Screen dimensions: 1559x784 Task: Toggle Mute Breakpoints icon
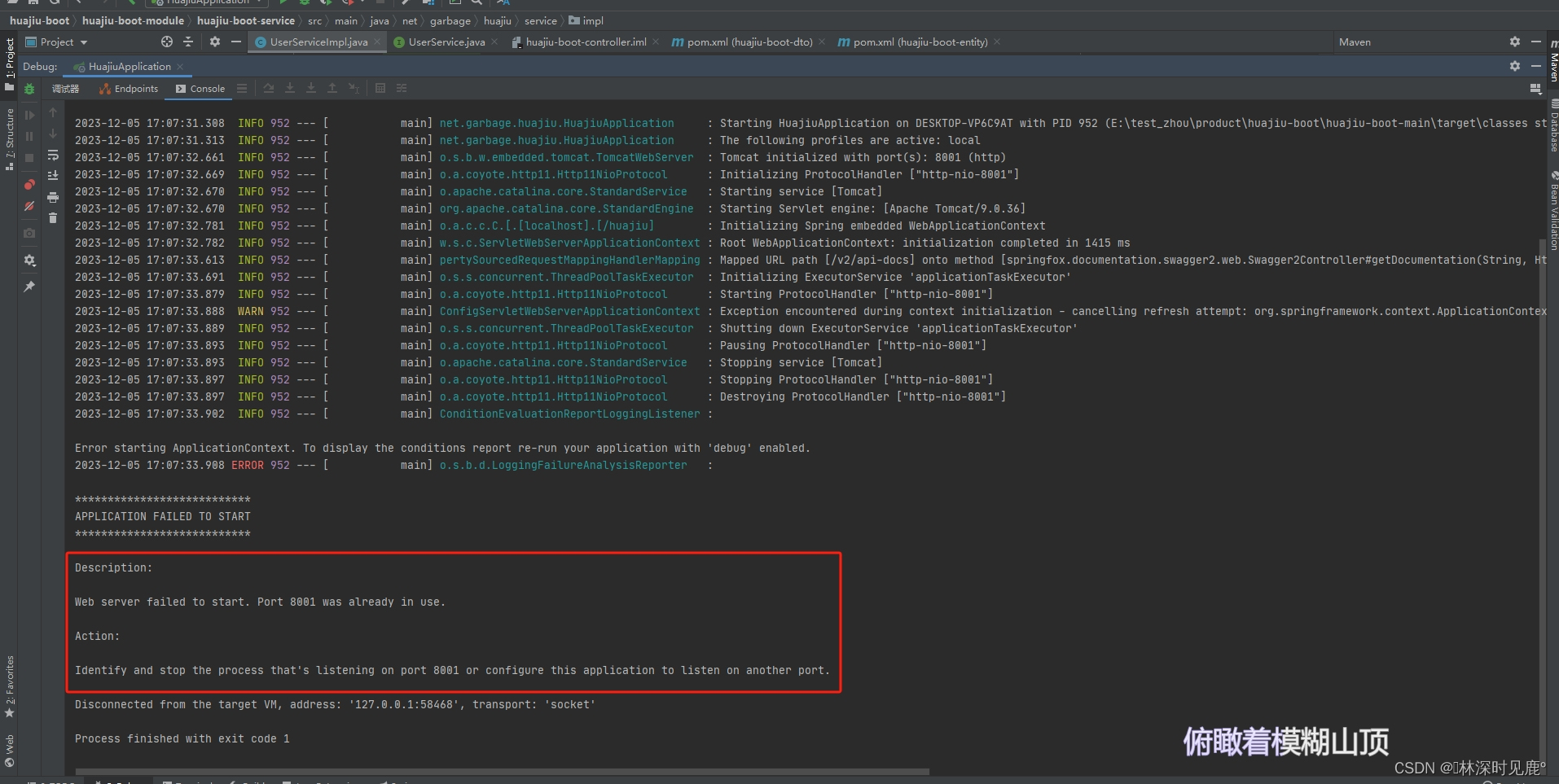coord(29,206)
